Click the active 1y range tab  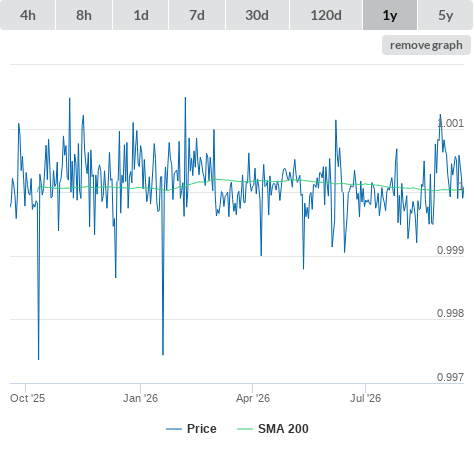(x=390, y=15)
